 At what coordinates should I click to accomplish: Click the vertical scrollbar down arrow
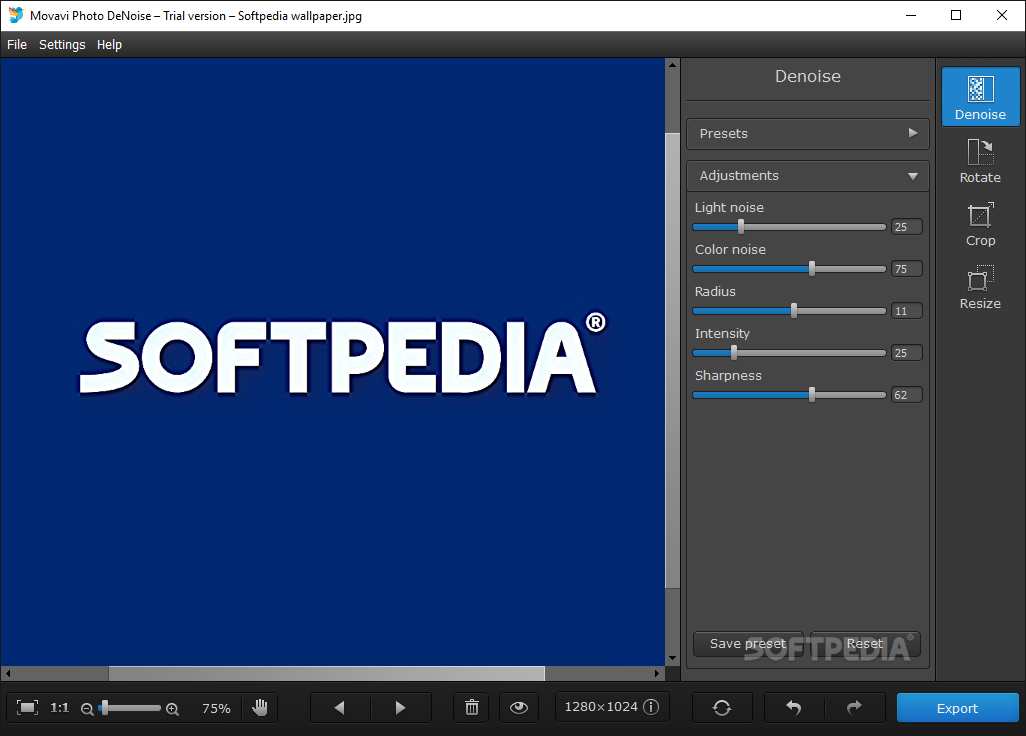pos(672,659)
